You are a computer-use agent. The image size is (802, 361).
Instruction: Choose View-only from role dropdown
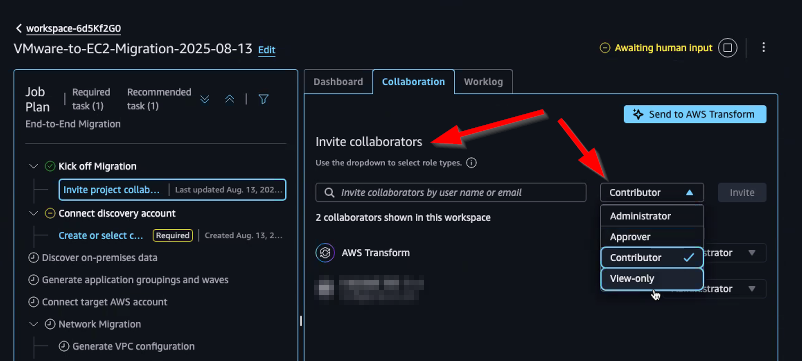click(652, 279)
